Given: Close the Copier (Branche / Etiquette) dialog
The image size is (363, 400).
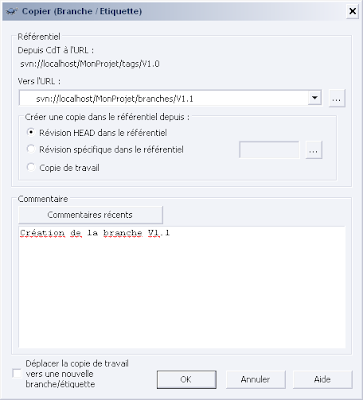Looking at the screenshot, I should click(x=353, y=11).
